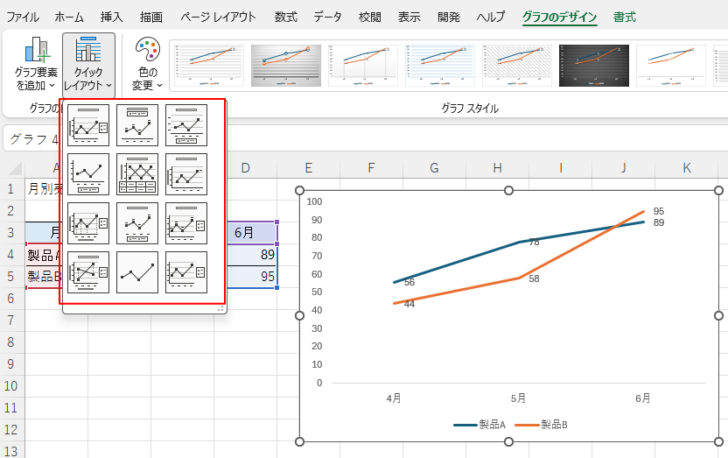The height and width of the screenshot is (458, 728).
Task: Select column H header
Action: point(497,168)
